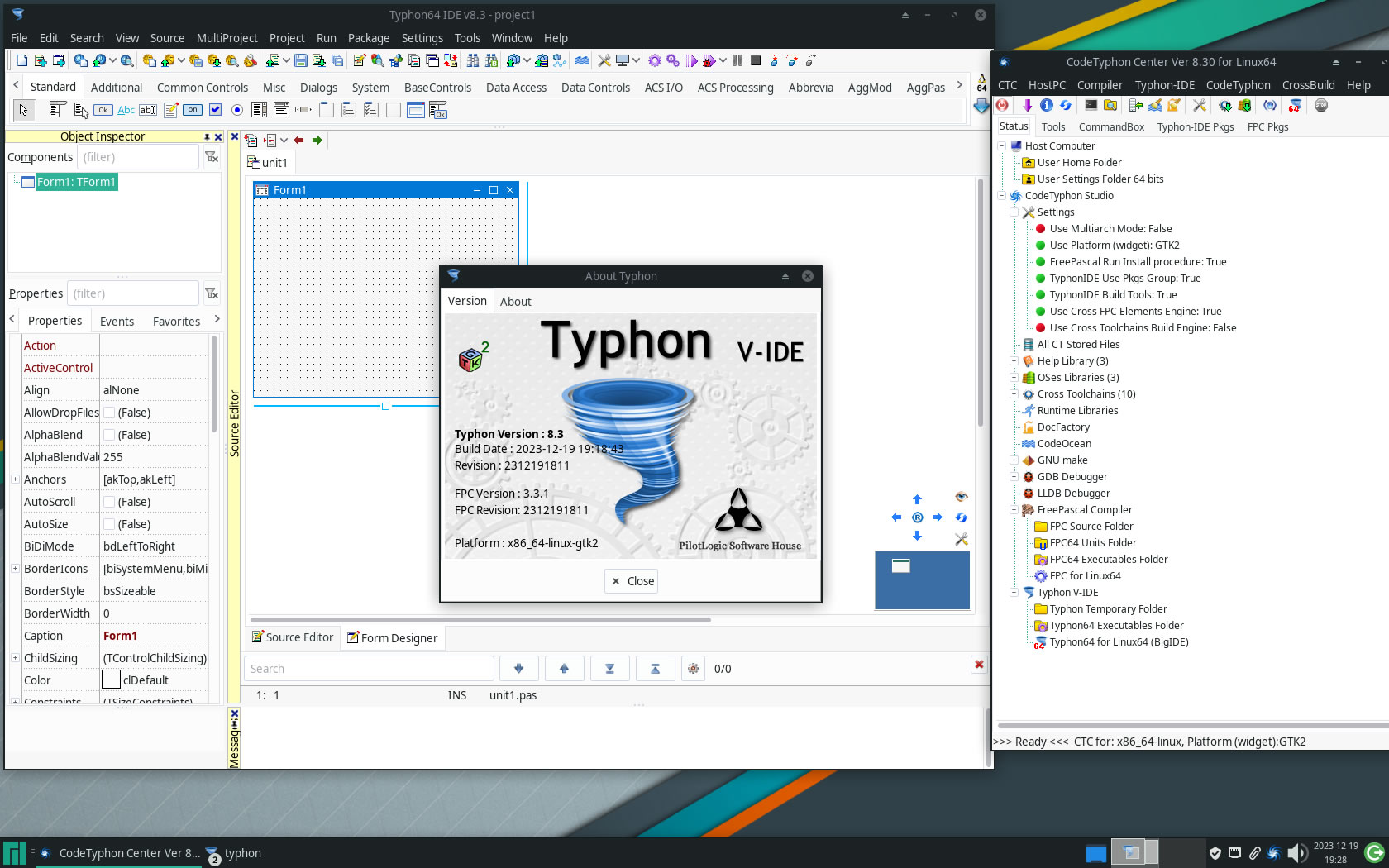Switch to the About tab in About Typhon
1389x868 pixels.
point(515,302)
